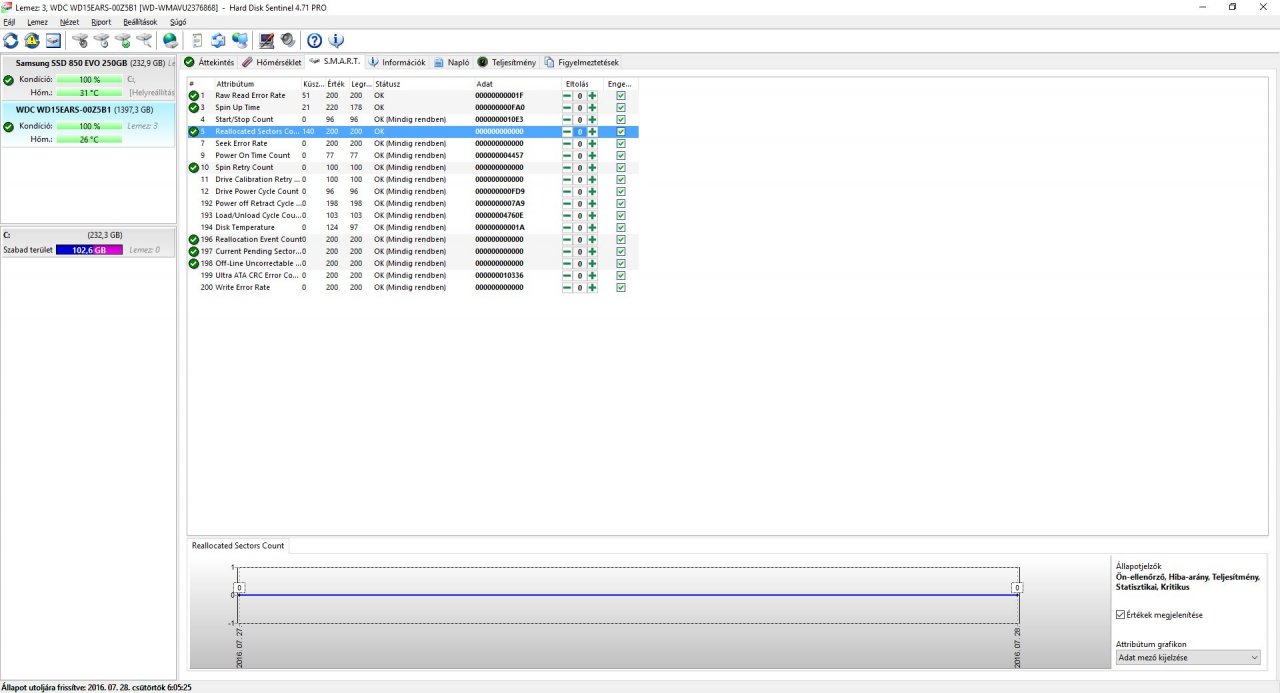This screenshot has width=1280, height=693.
Task: Toggle enable checkbox for Load/Unload Cycle Count
Action: pyautogui.click(x=621, y=216)
